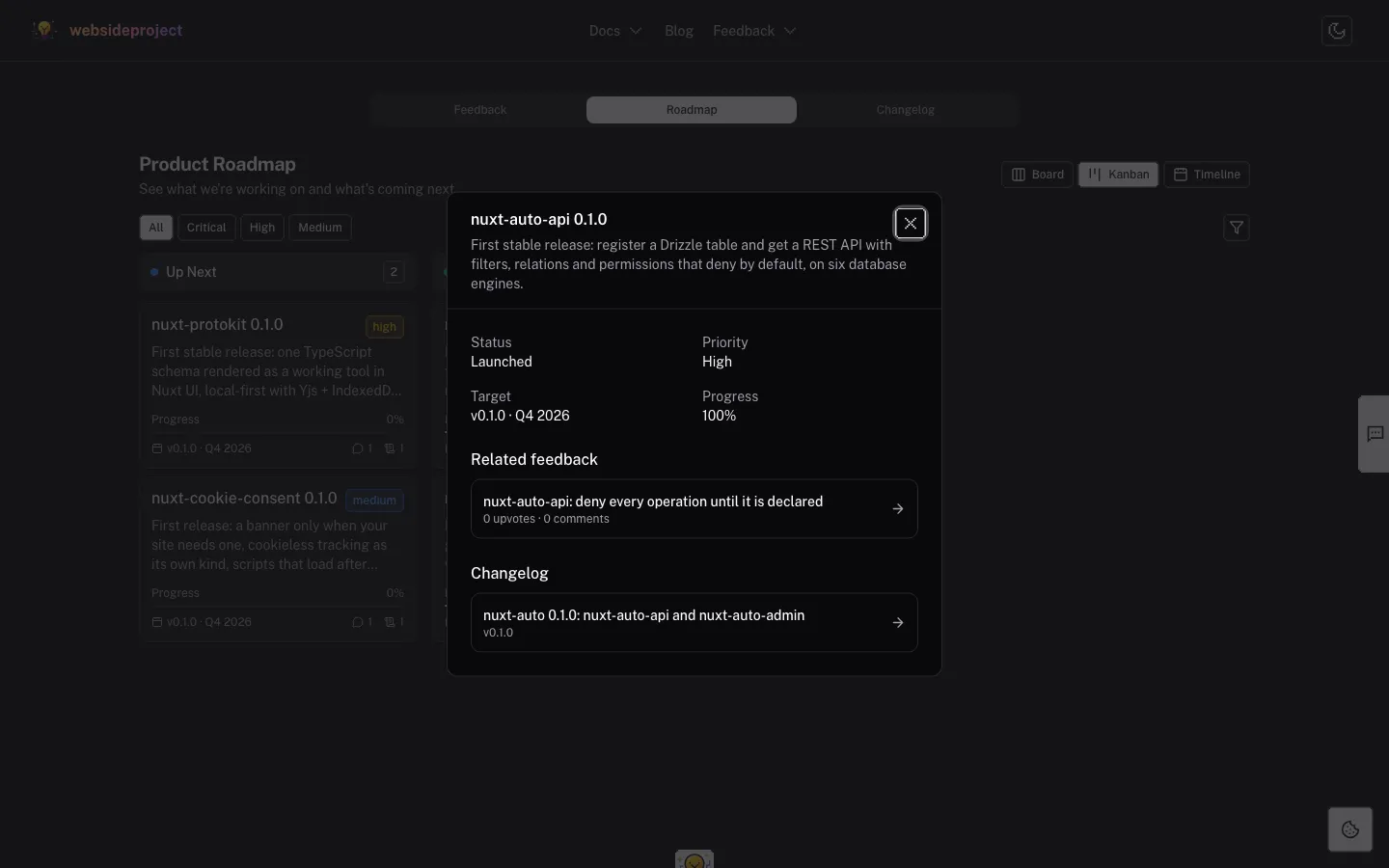Expand the Docs menu in the header

click(x=615, y=31)
